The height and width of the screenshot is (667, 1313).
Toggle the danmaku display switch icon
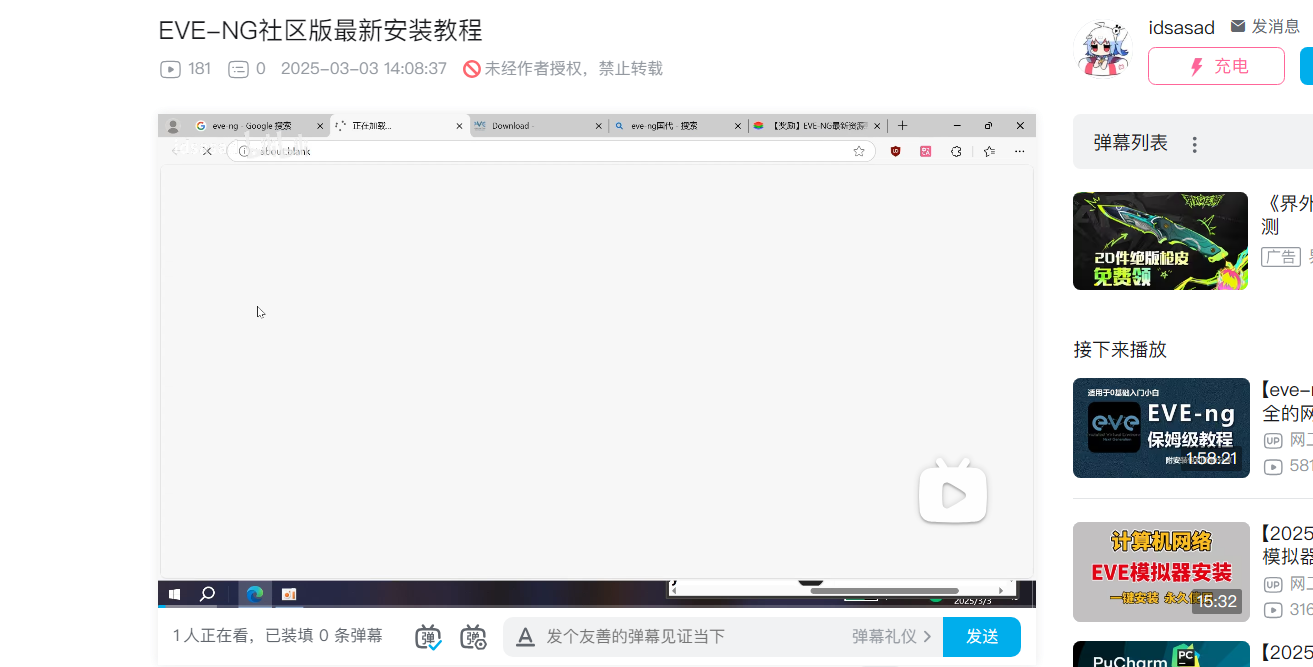click(429, 637)
